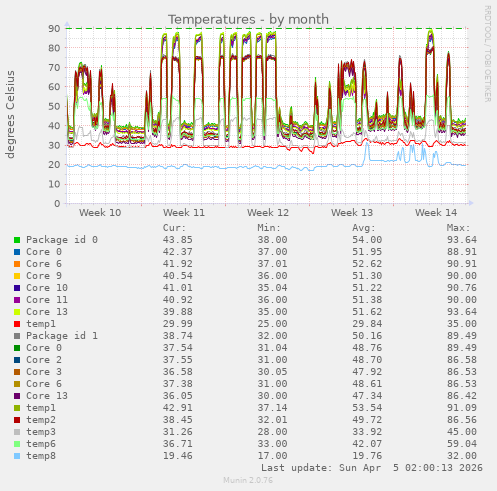This screenshot has width=497, height=491.
Task: Click the 'Core 11' legend label
Action: [47, 300]
